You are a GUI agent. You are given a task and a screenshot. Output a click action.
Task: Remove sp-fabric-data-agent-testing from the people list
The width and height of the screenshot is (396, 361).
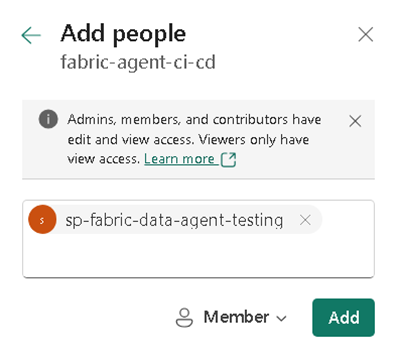pos(305,220)
